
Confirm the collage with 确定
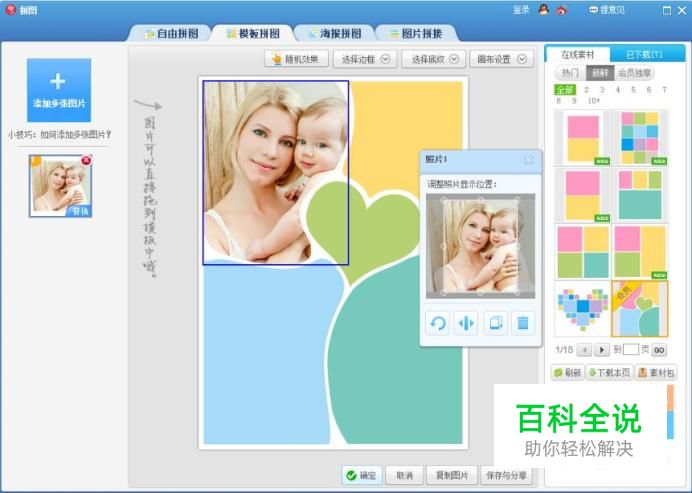click(361, 475)
